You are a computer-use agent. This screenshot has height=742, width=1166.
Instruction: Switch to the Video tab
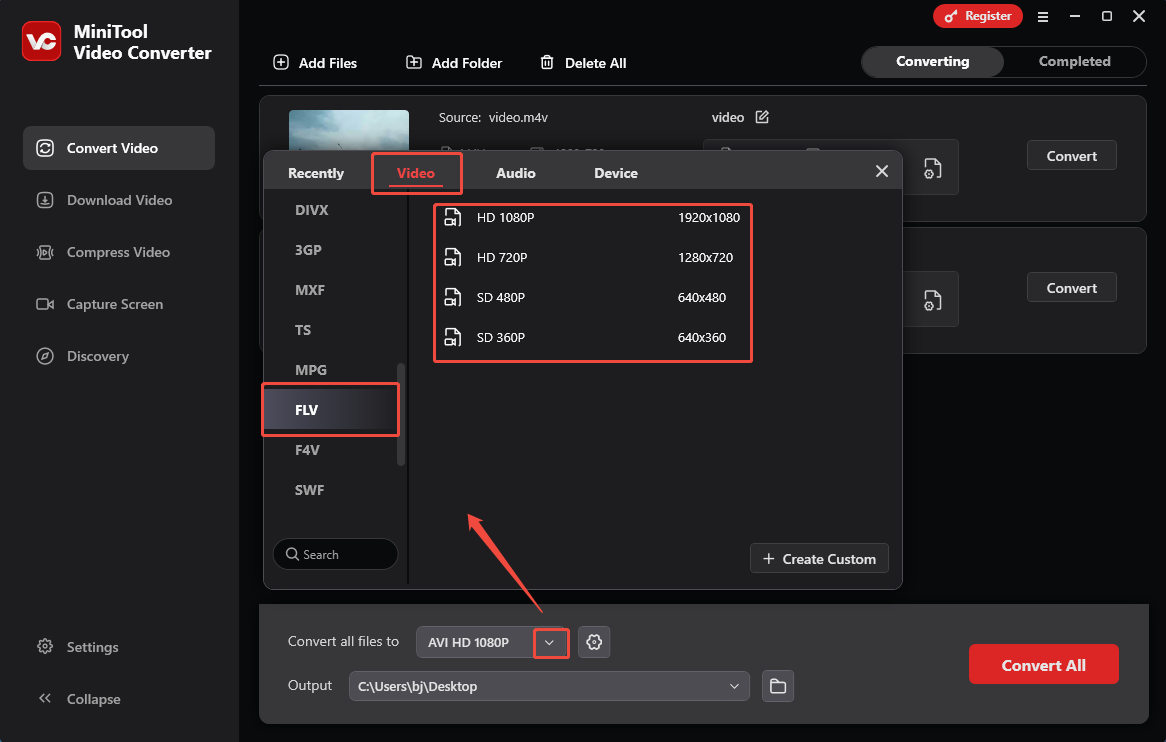pyautogui.click(x=416, y=173)
